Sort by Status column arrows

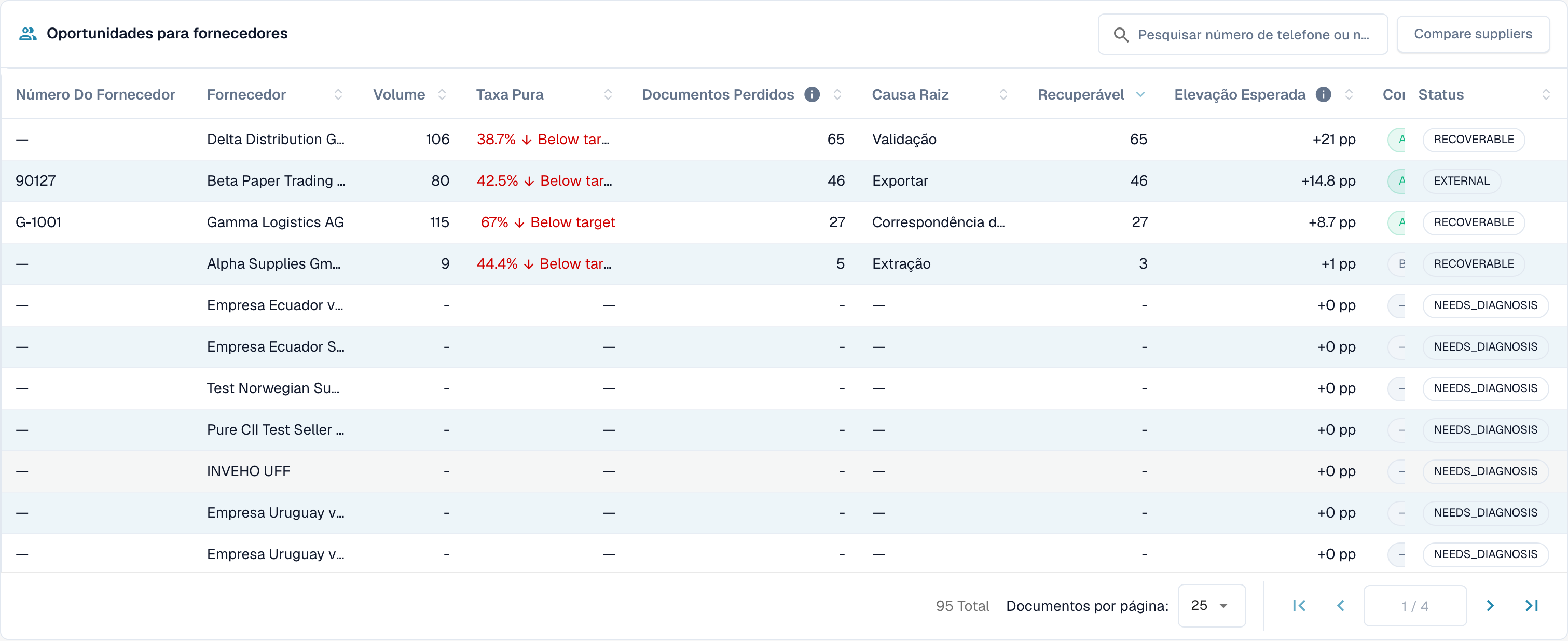pyautogui.click(x=1546, y=94)
